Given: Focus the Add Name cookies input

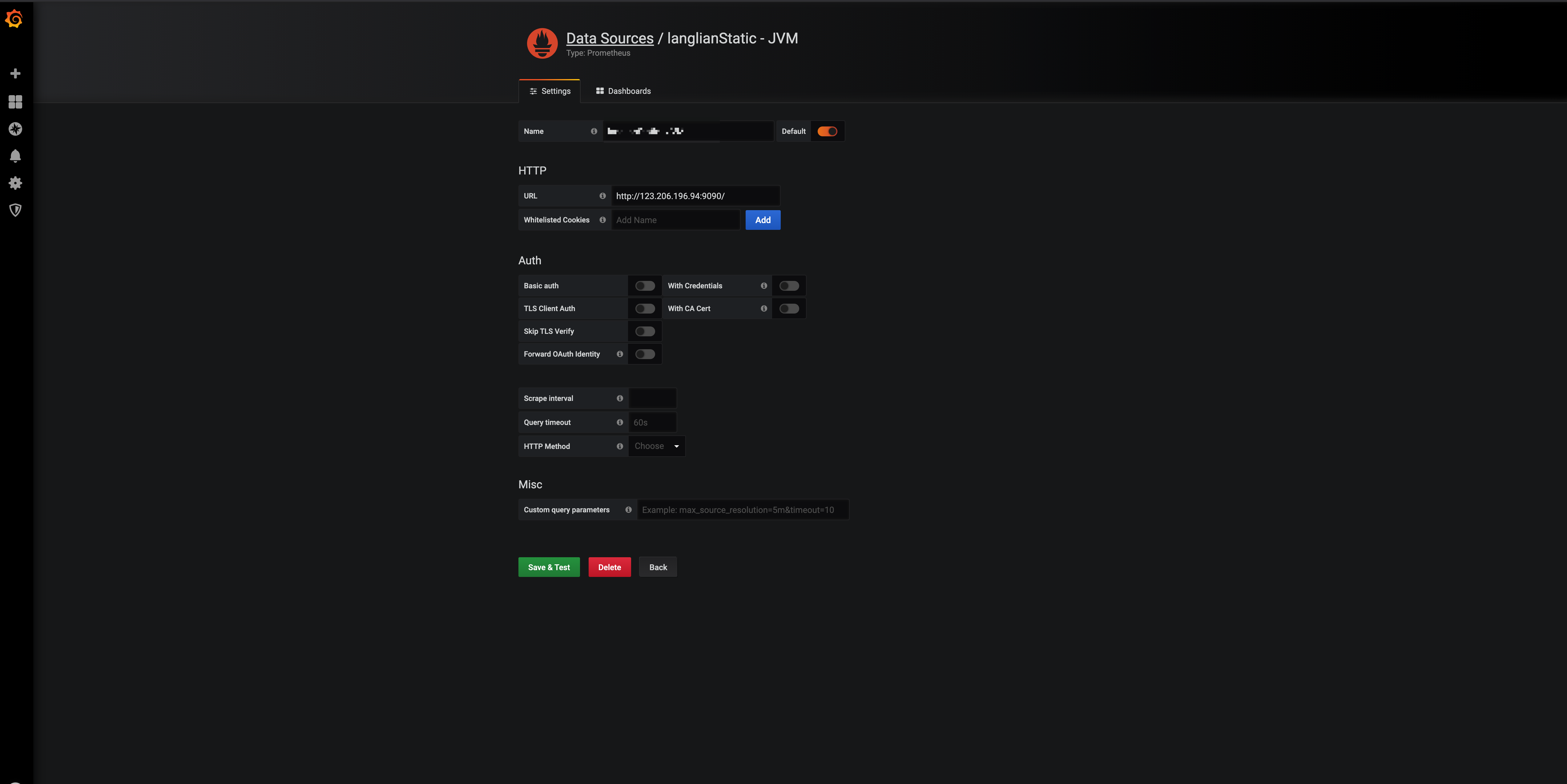Looking at the screenshot, I should click(675, 220).
